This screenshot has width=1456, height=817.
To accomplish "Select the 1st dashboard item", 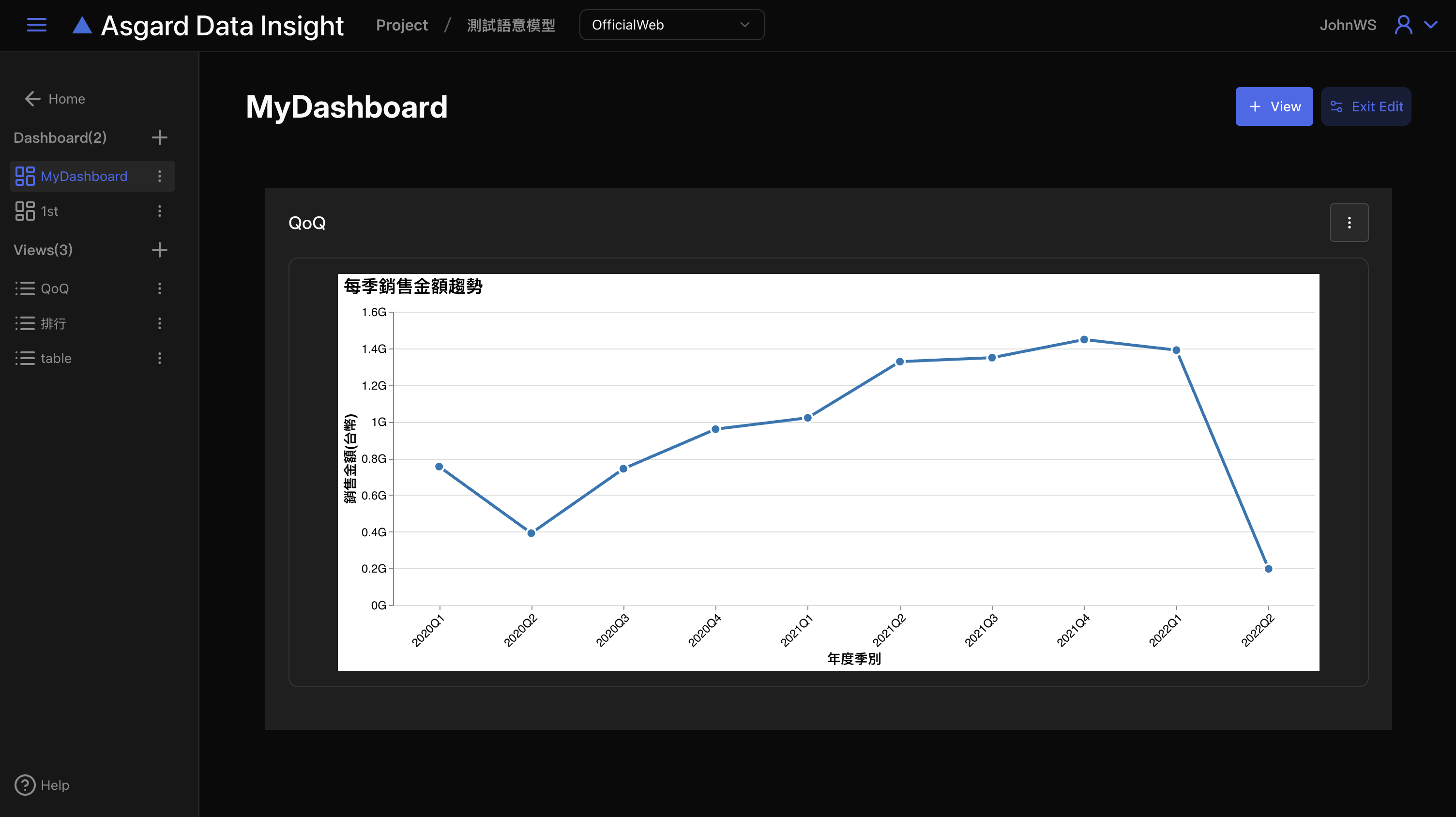I will click(x=50, y=212).
